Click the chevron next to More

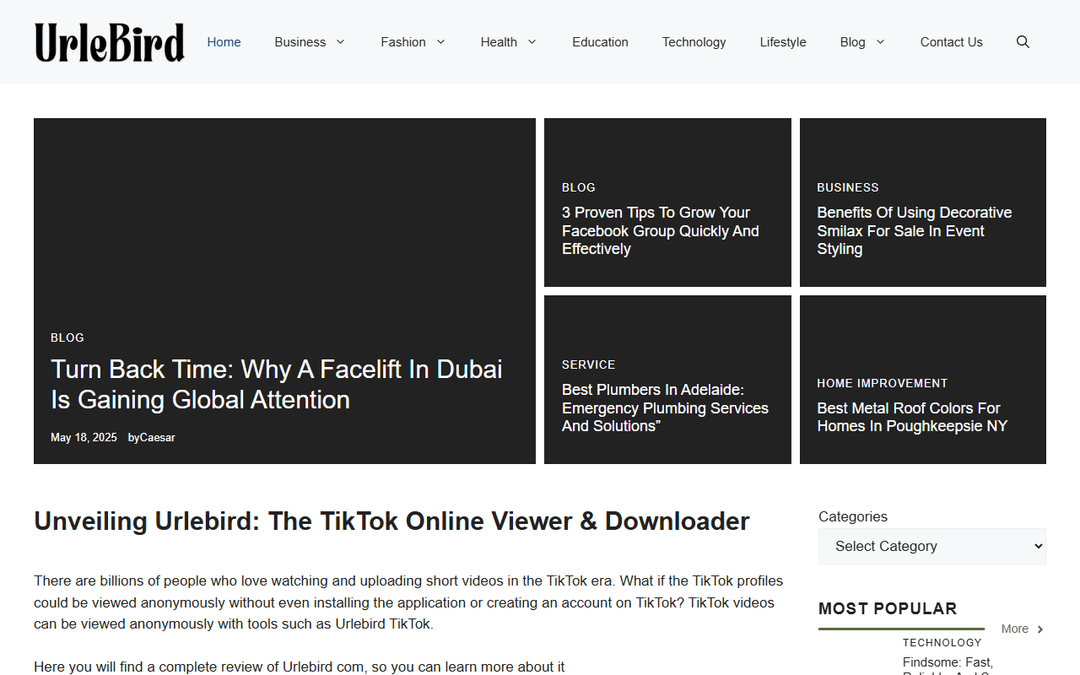click(1040, 629)
